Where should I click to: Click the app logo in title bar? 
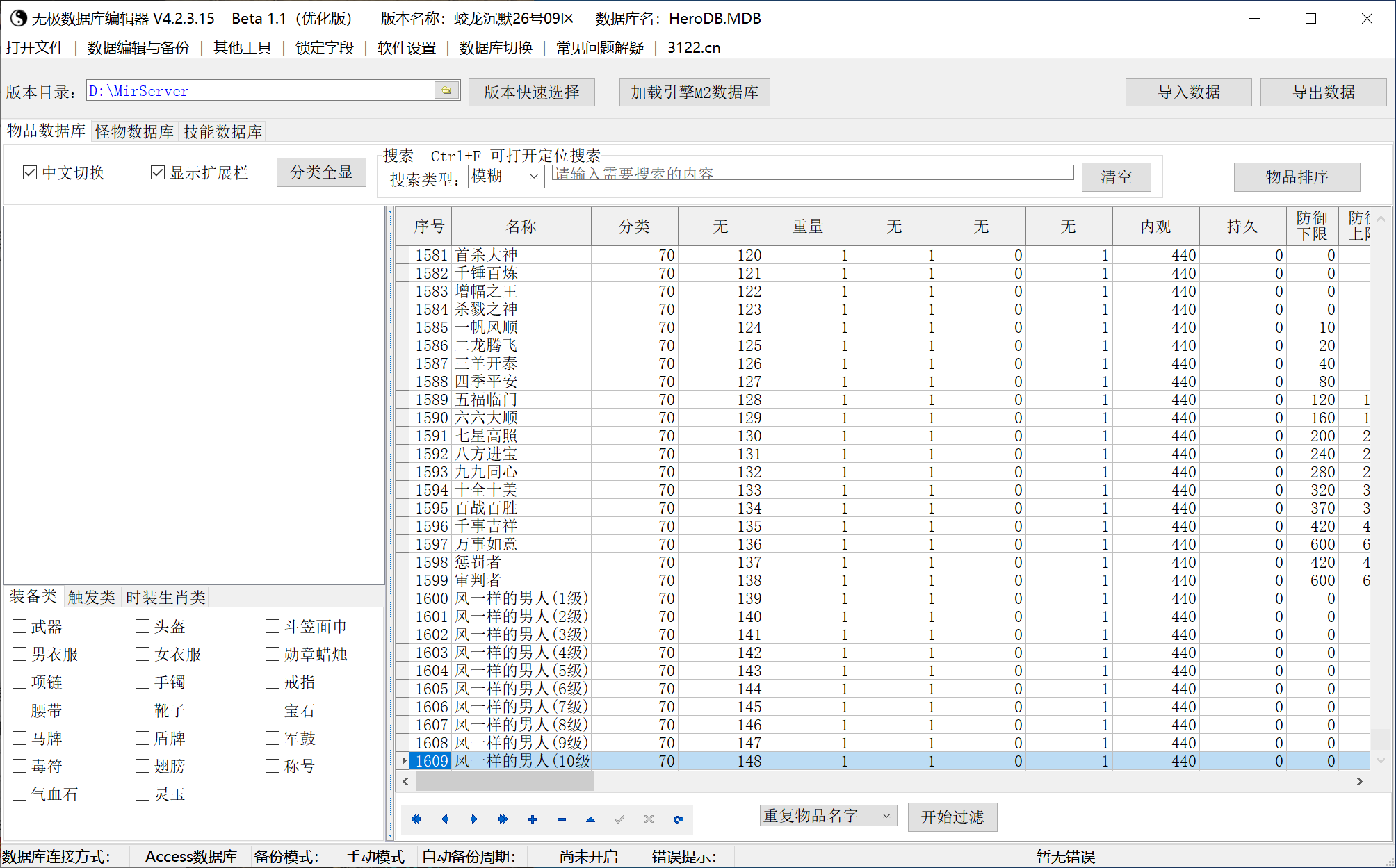tap(18, 18)
